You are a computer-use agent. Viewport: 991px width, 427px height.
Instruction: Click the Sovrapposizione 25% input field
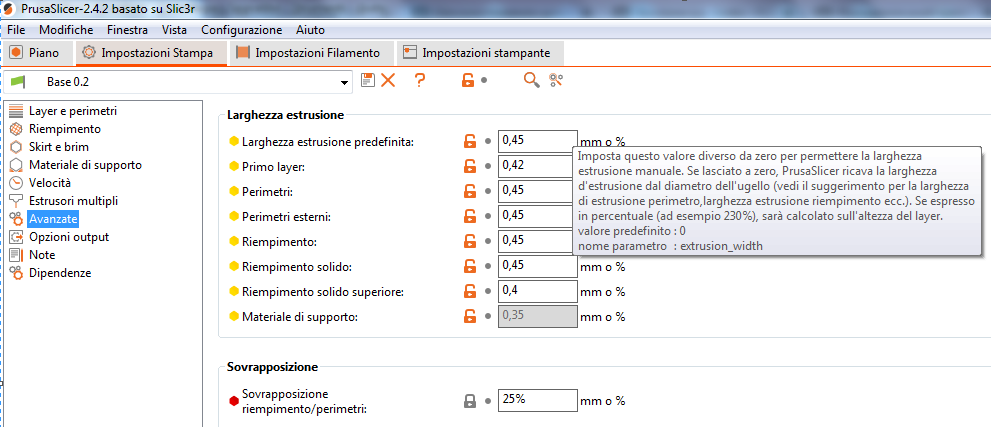click(x=538, y=400)
